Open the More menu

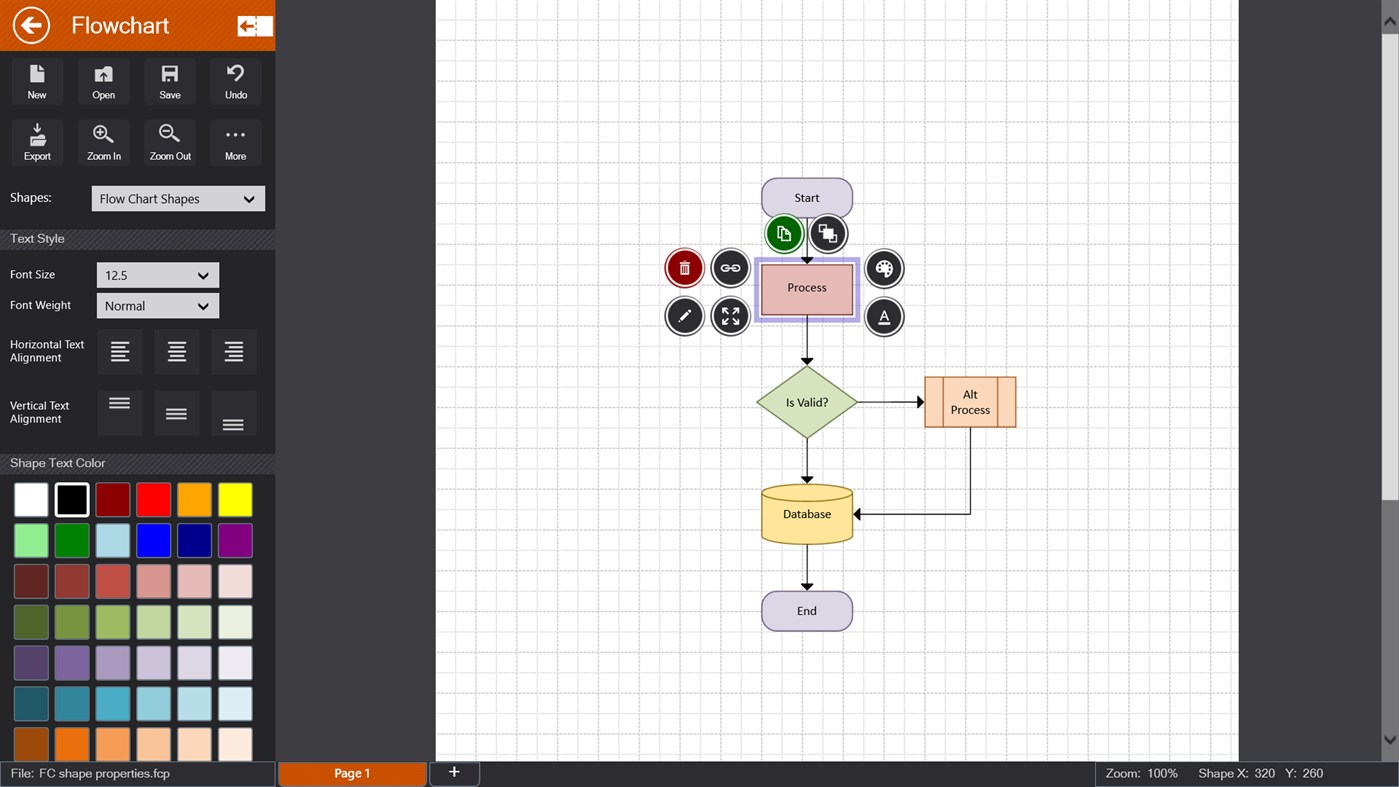[235, 140]
